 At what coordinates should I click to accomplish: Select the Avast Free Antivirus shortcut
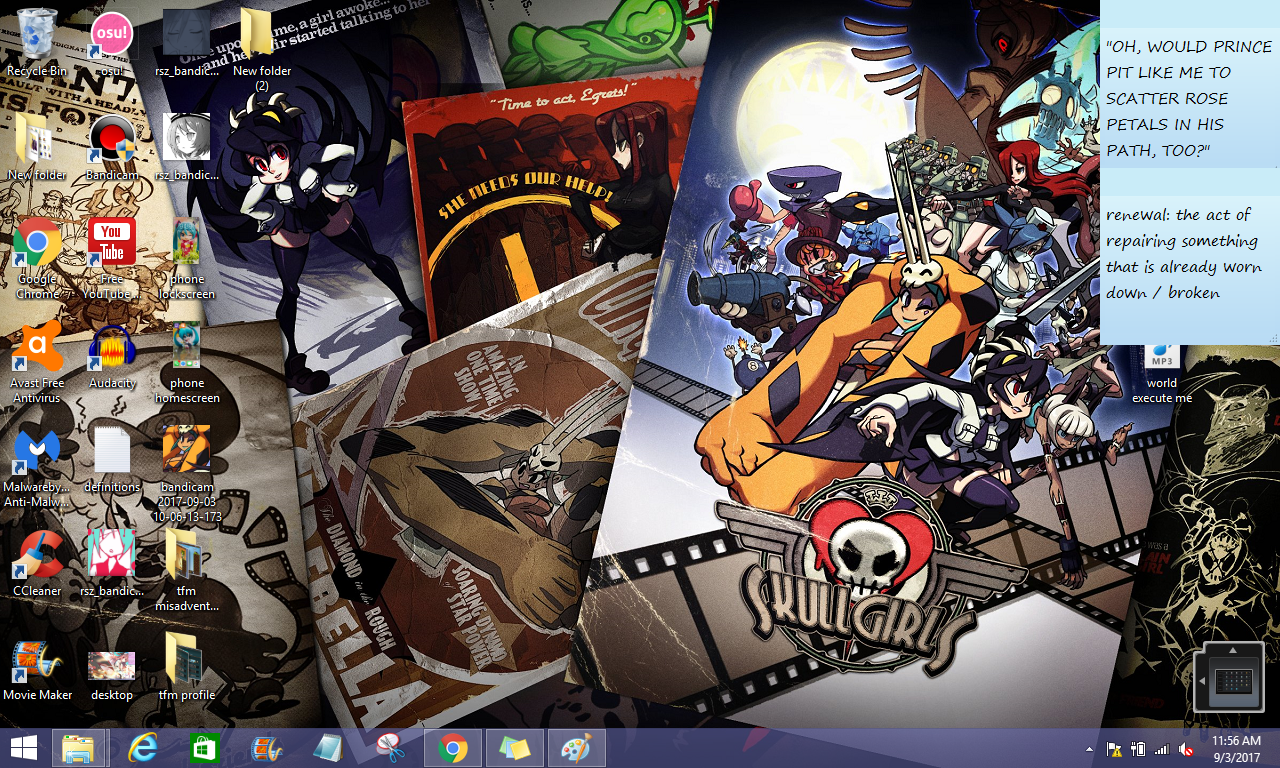click(x=37, y=361)
